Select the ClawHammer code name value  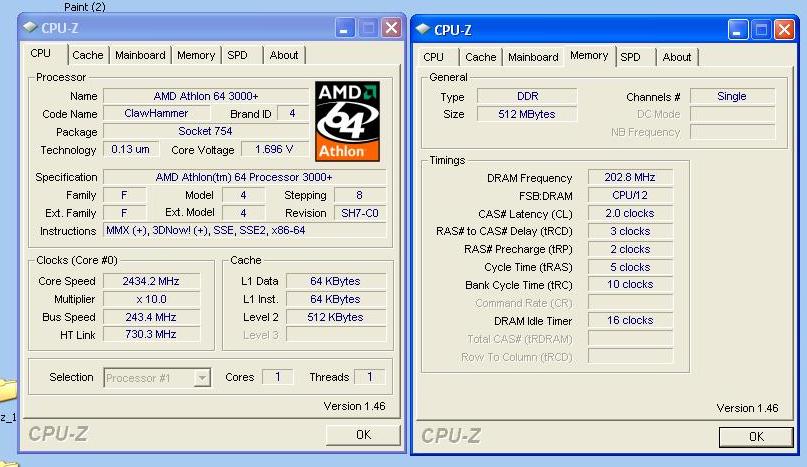pos(156,113)
